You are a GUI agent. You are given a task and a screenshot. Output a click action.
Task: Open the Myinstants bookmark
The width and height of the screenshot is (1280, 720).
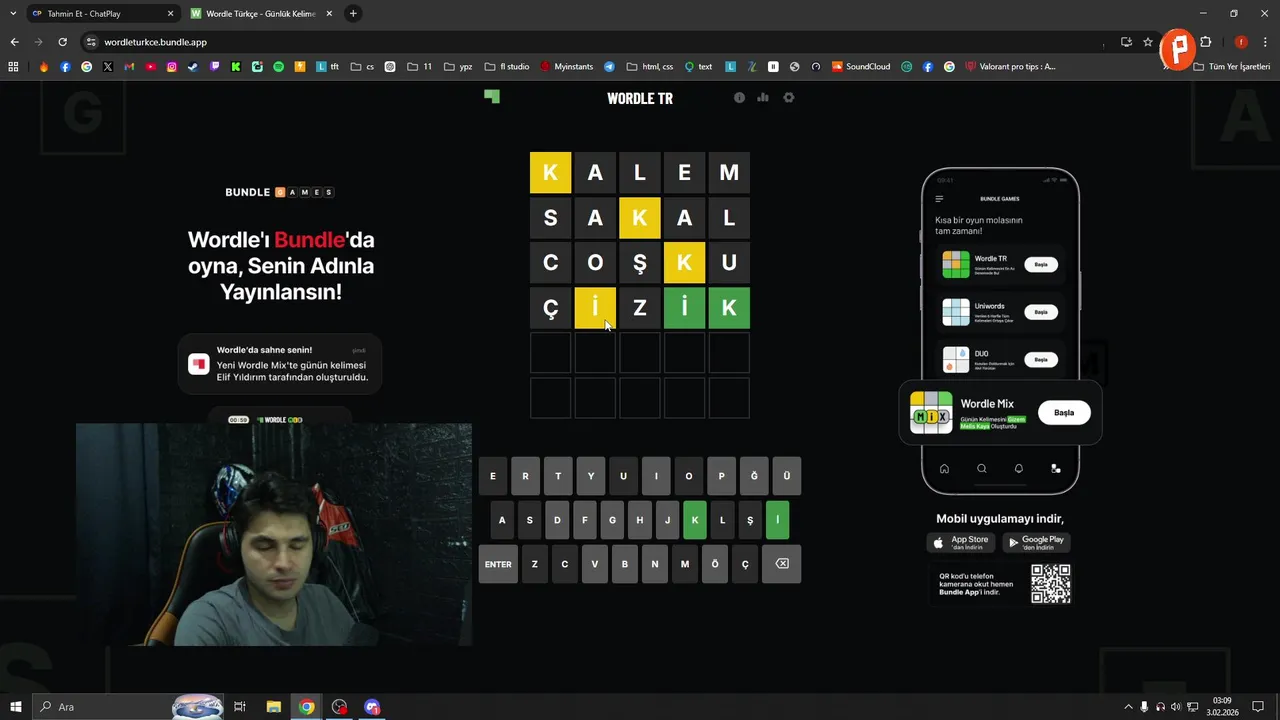tap(566, 67)
